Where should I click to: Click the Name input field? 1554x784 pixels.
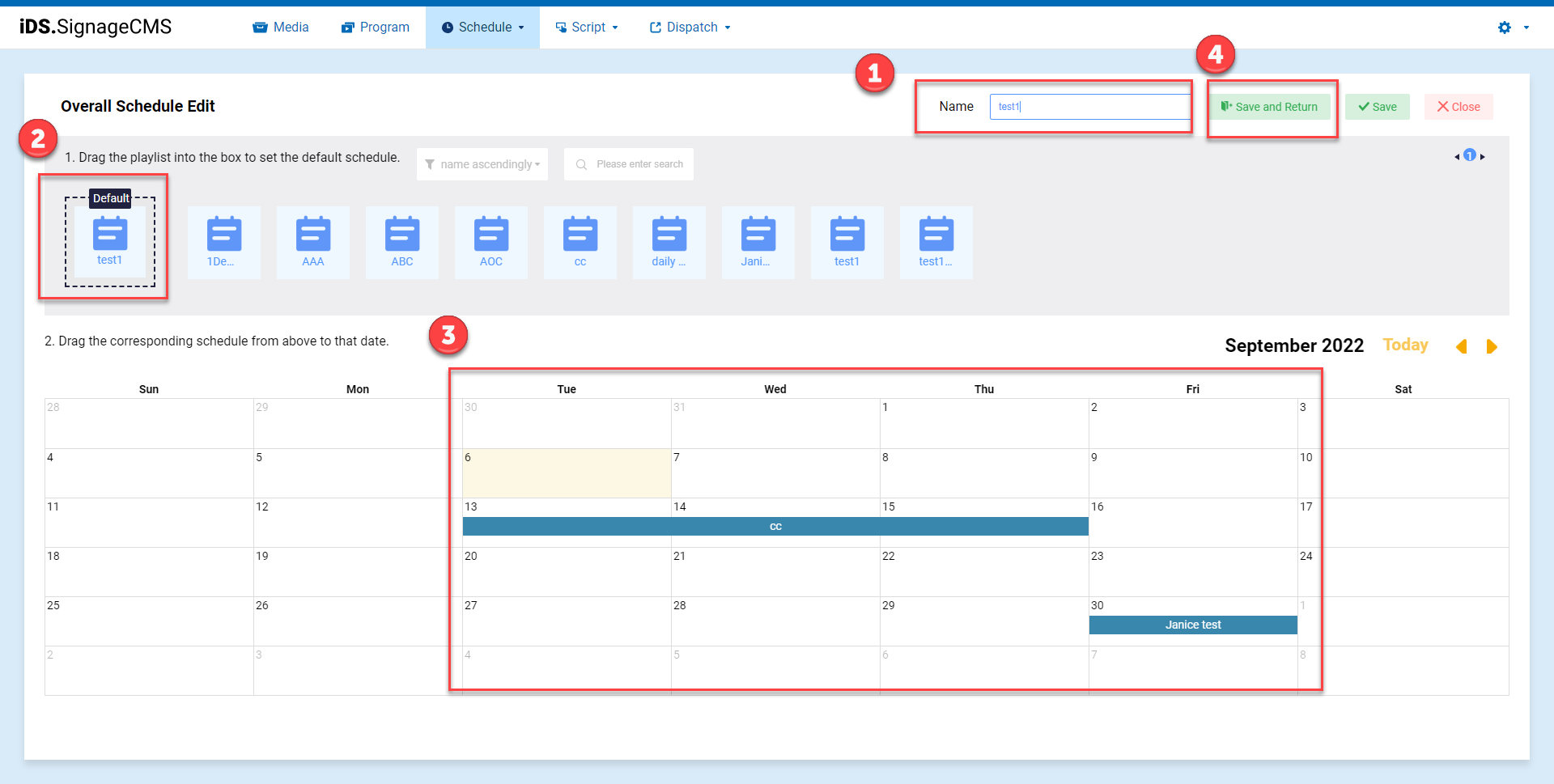(x=1089, y=107)
